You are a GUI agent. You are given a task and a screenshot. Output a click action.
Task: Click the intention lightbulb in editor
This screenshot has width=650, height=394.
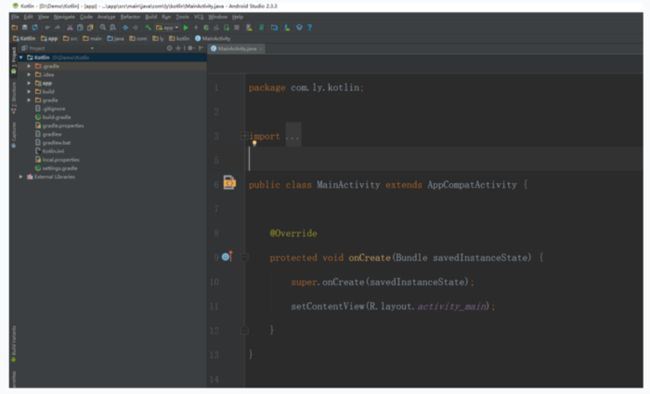point(255,143)
